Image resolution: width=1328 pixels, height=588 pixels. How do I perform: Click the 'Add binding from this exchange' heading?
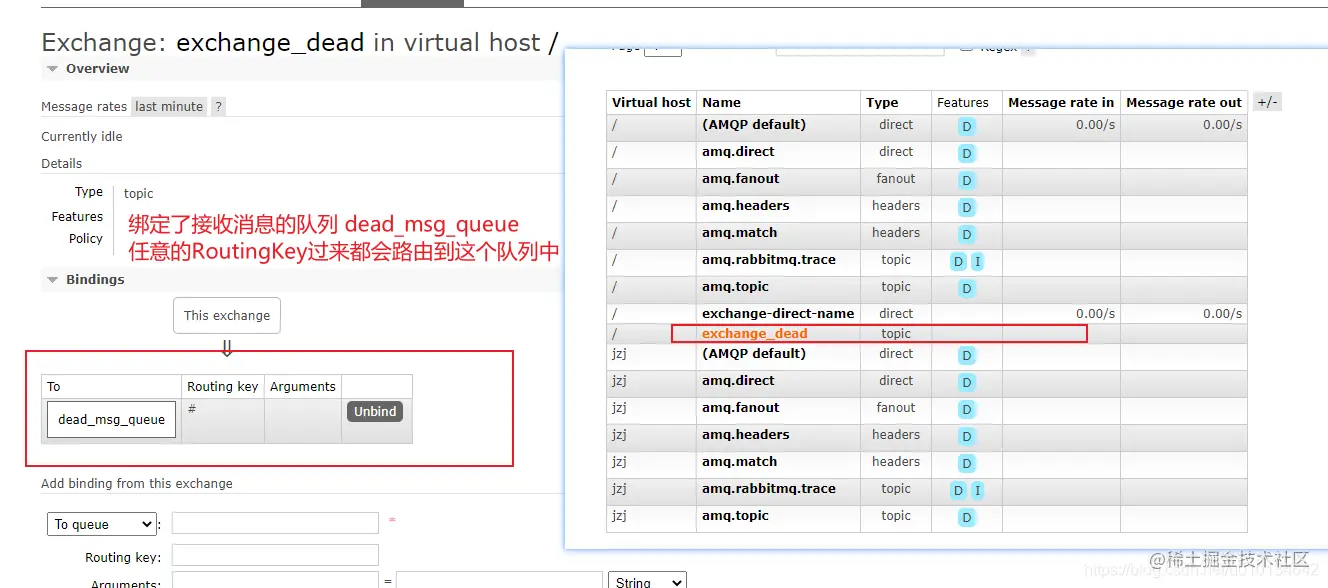tap(137, 484)
